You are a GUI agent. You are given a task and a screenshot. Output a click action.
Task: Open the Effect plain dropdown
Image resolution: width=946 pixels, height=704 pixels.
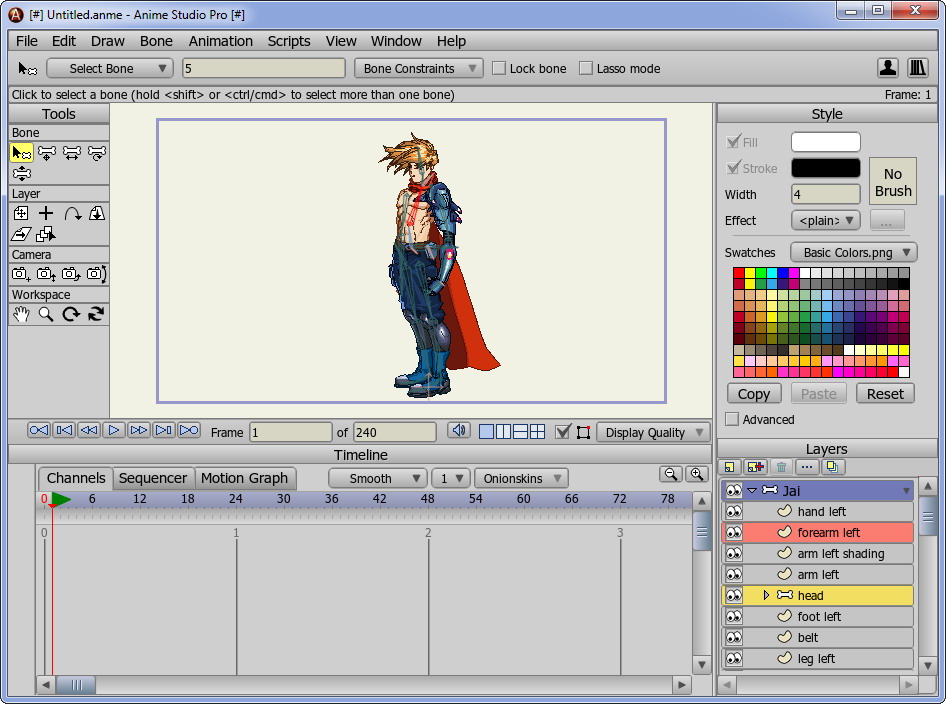point(825,220)
